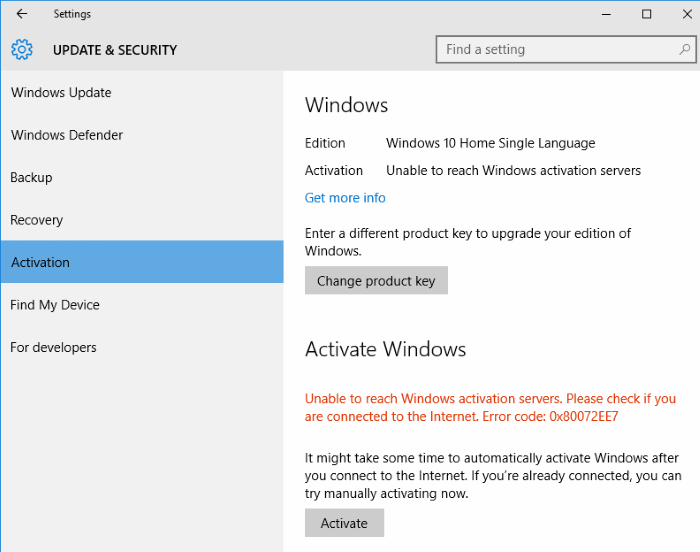This screenshot has width=700, height=552.
Task: Follow the Get more info link
Action: [x=345, y=197]
